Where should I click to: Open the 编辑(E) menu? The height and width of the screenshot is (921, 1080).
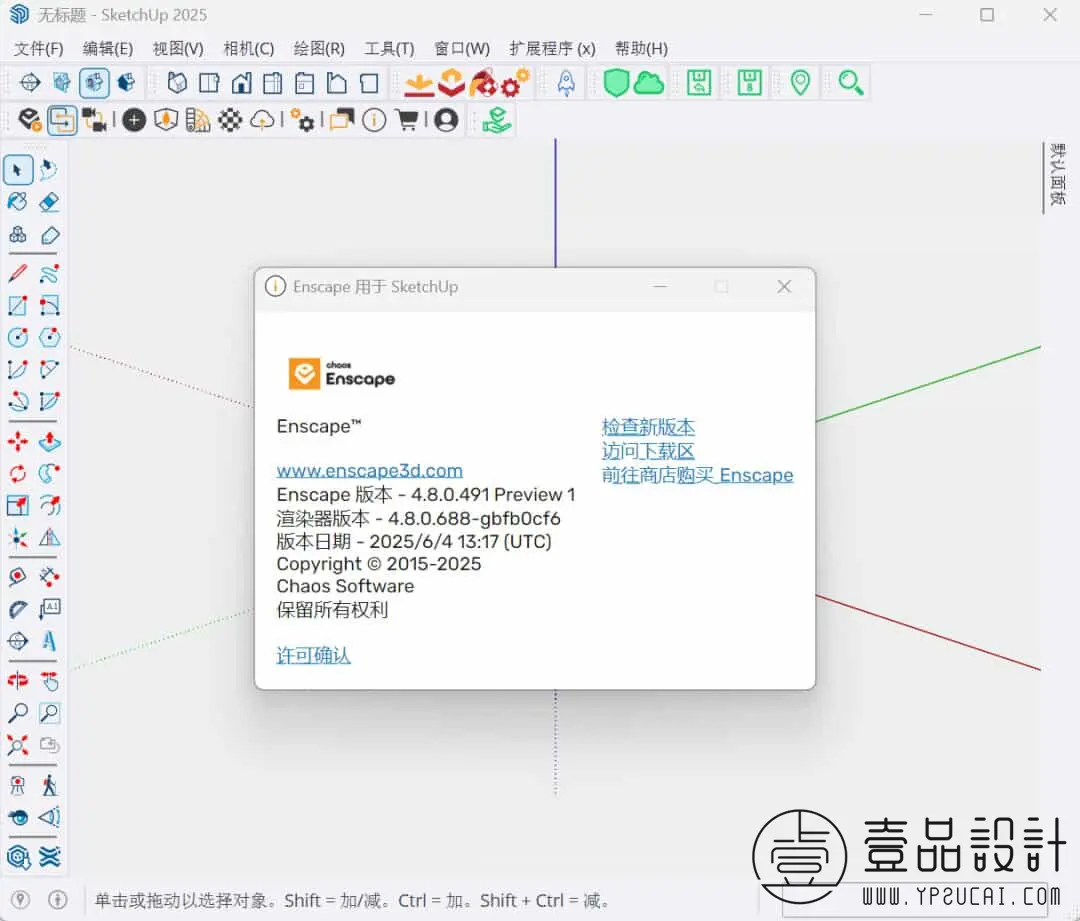point(107,48)
